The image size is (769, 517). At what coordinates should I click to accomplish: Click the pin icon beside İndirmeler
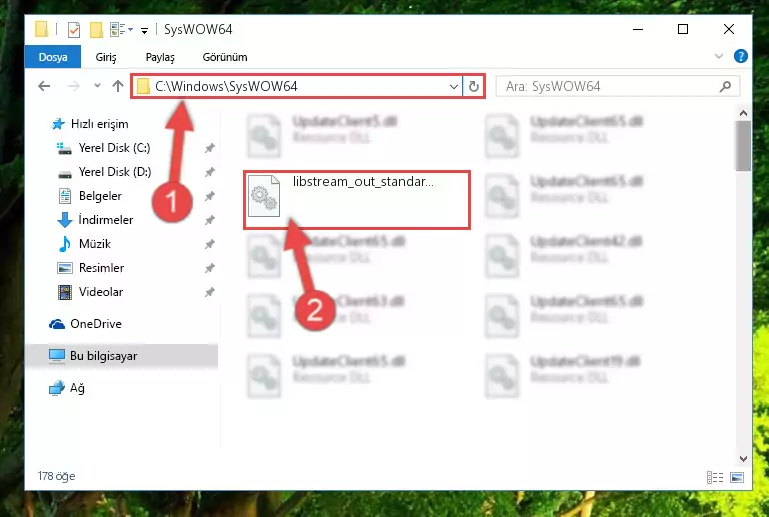209,220
